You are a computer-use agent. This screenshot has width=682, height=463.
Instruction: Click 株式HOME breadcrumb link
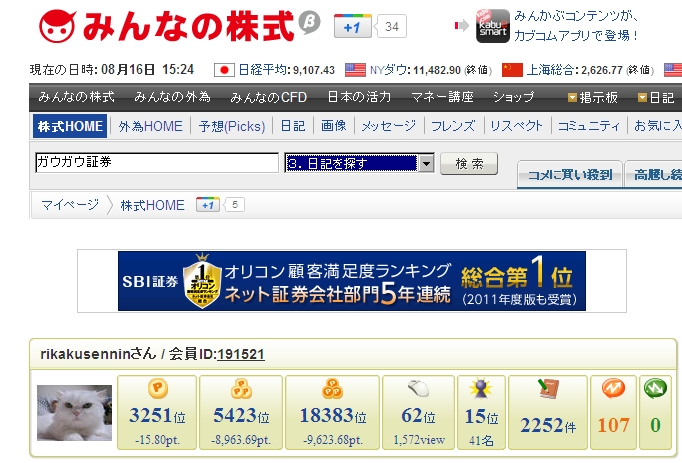tap(152, 205)
